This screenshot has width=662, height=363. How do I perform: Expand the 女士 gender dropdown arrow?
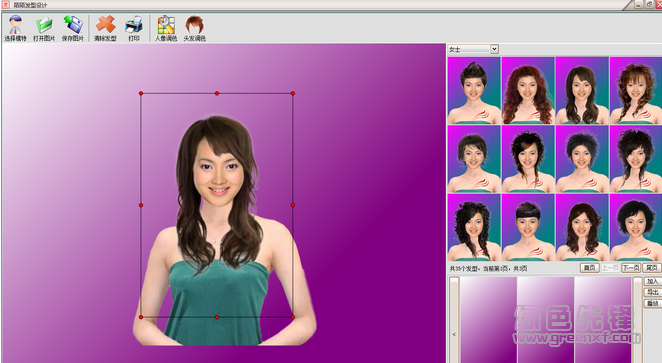[x=494, y=49]
